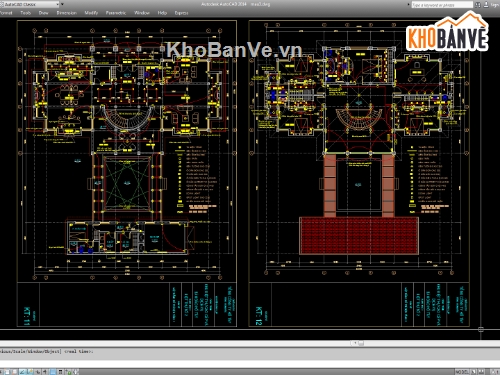
Task: Open the Format menu
Action: click(6, 13)
